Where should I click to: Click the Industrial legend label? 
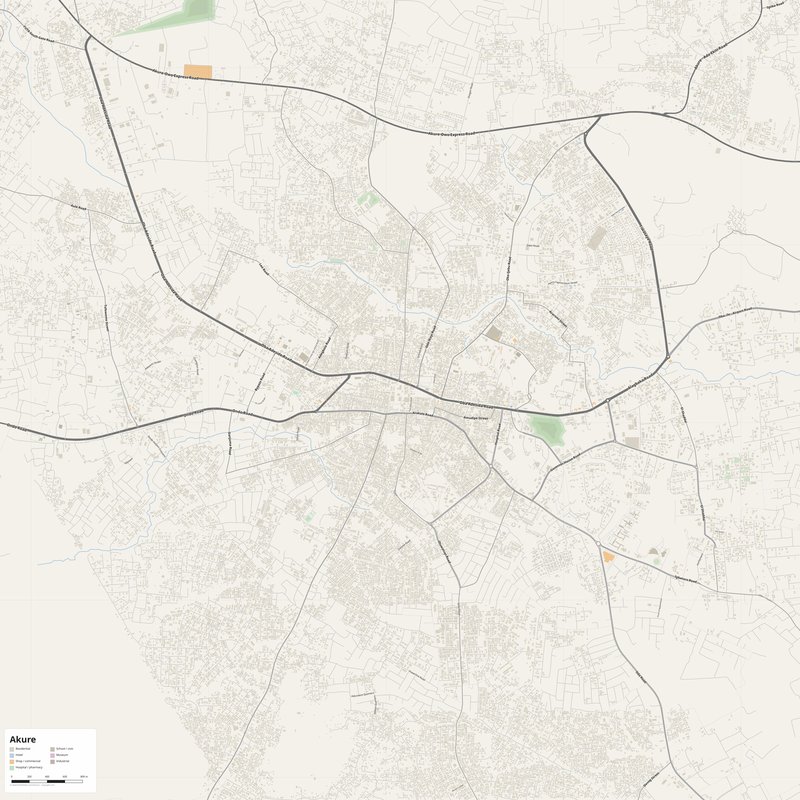(x=63, y=761)
